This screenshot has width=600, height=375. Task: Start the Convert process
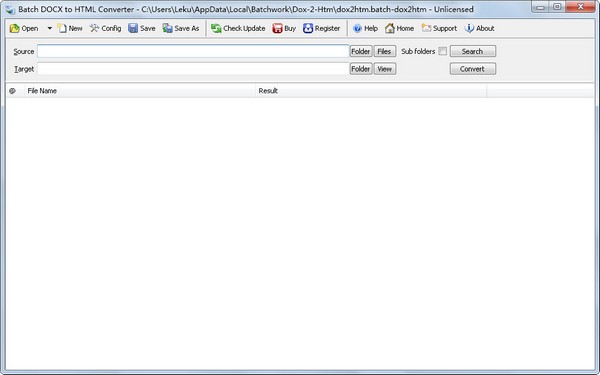[473, 69]
